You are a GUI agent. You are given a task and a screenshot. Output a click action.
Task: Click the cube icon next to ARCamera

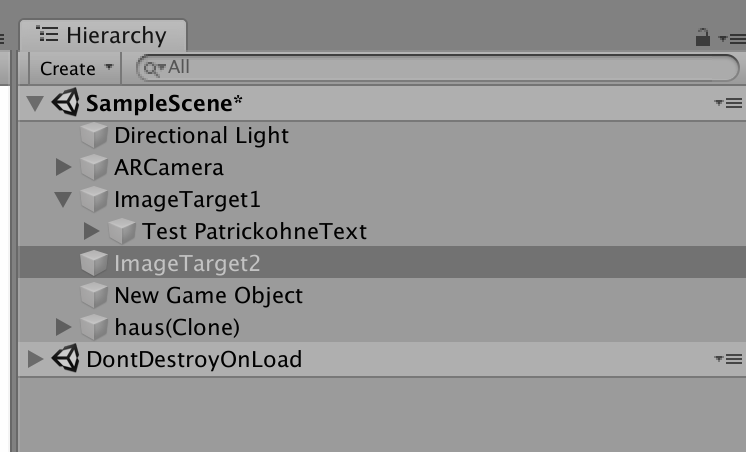[94, 168]
